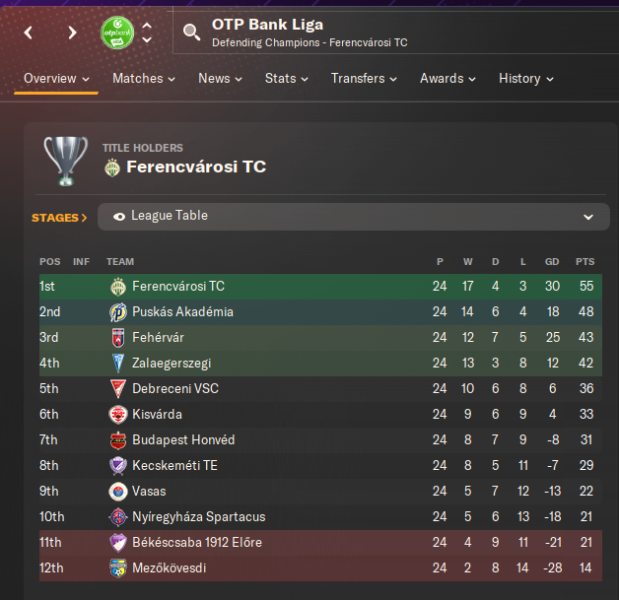The height and width of the screenshot is (600, 619).
Task: Expand the Transfers menu
Action: coord(363,78)
